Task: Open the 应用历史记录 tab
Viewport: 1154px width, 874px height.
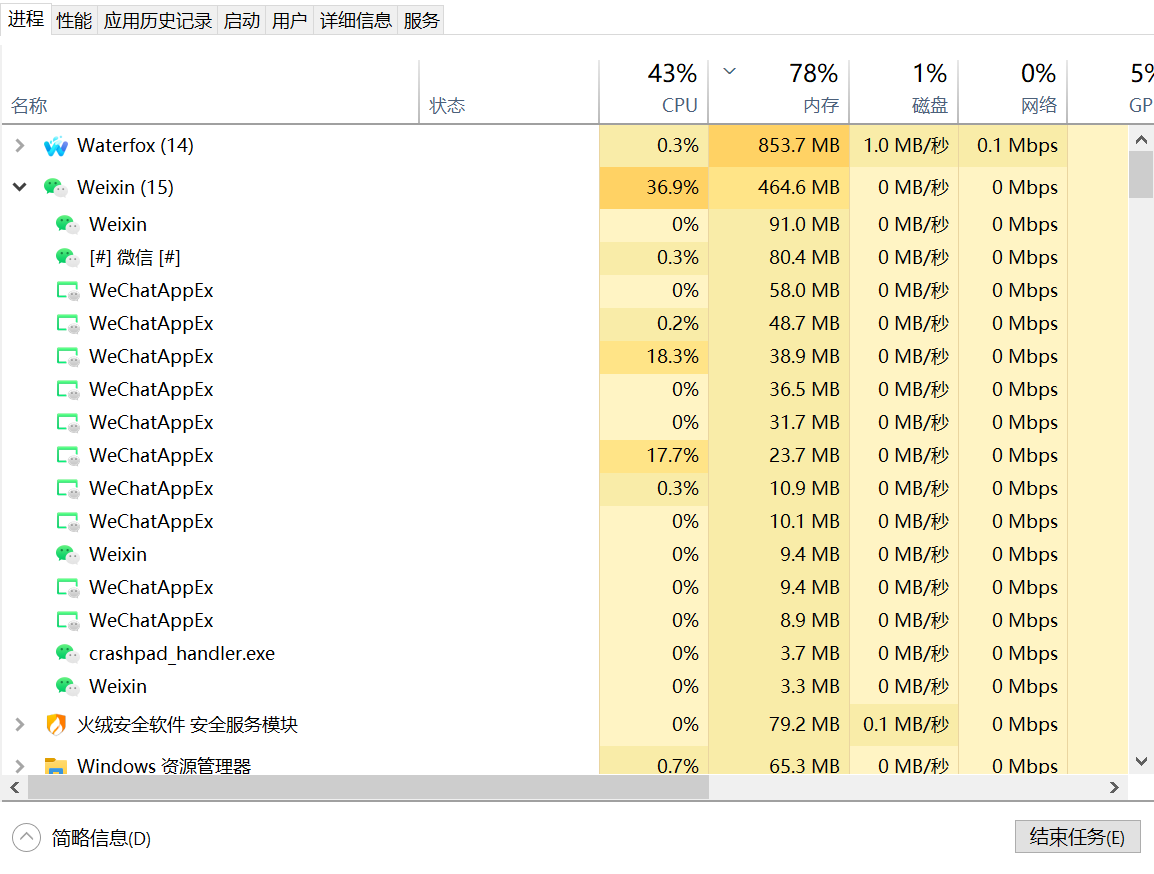Action: pyautogui.click(x=157, y=21)
